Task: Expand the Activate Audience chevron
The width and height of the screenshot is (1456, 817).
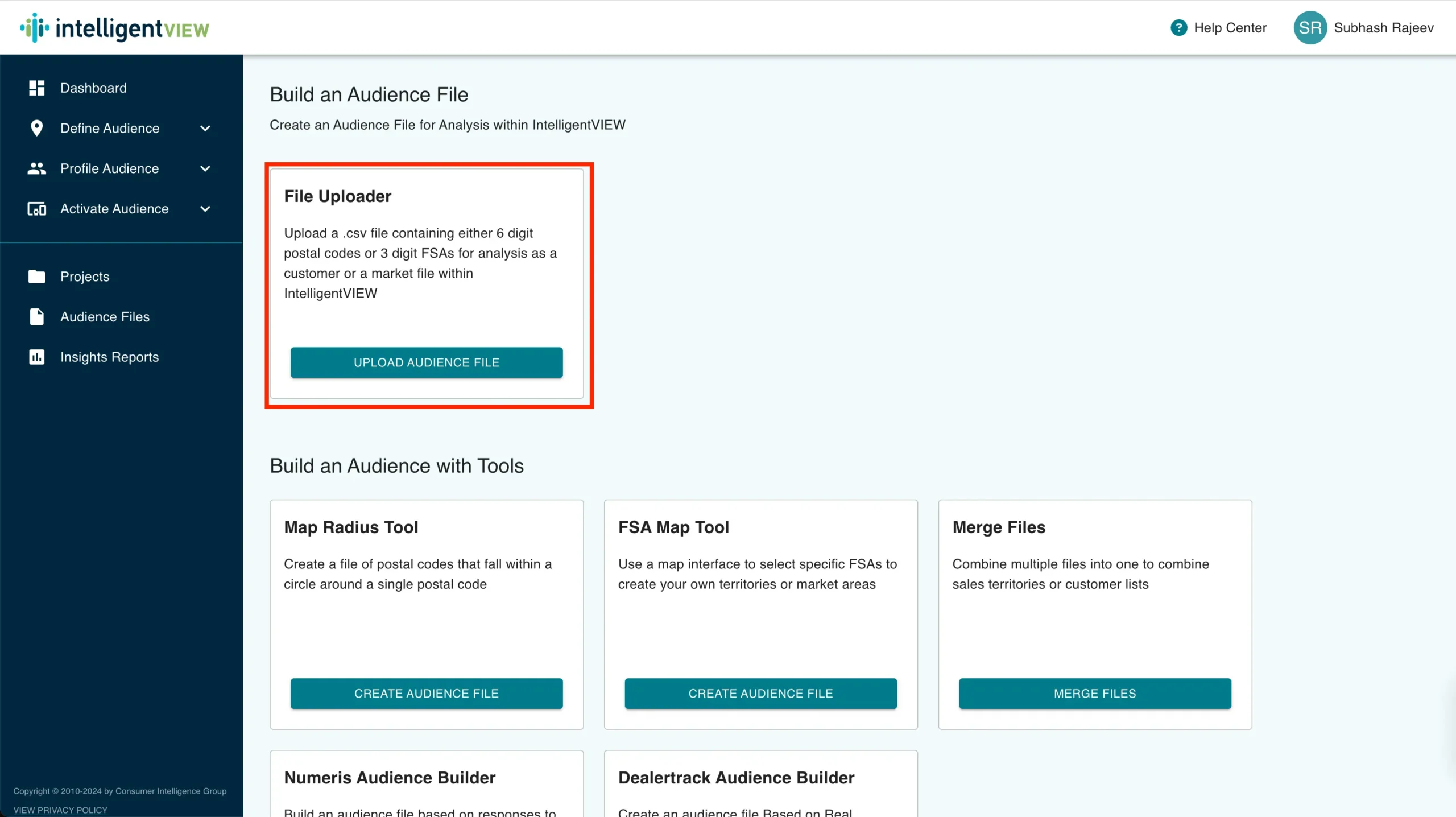Action: pos(205,209)
